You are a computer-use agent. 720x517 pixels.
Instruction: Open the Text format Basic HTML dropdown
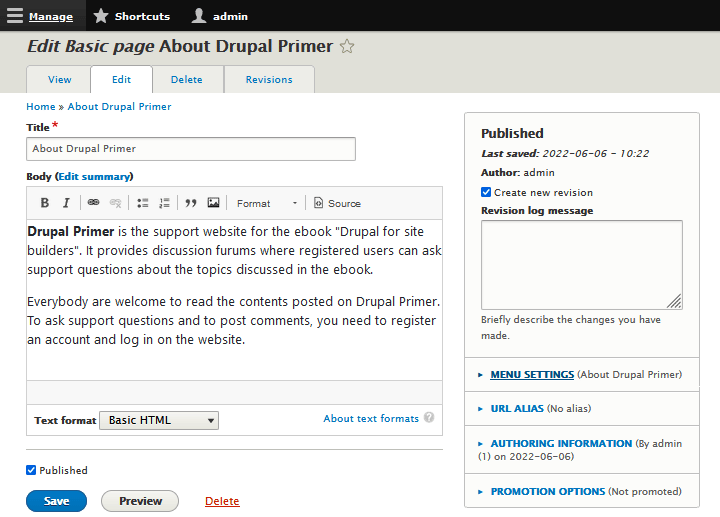point(159,420)
